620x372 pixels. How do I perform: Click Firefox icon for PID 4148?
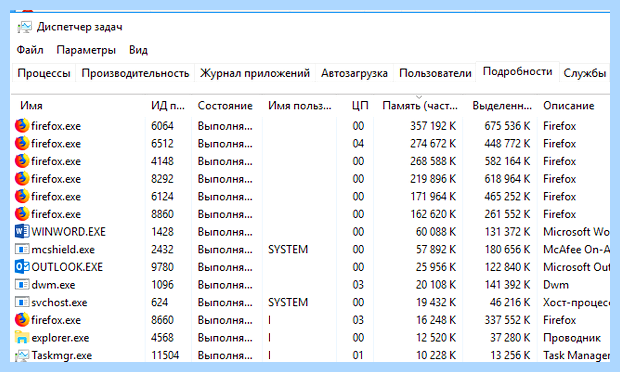[x=22, y=161]
